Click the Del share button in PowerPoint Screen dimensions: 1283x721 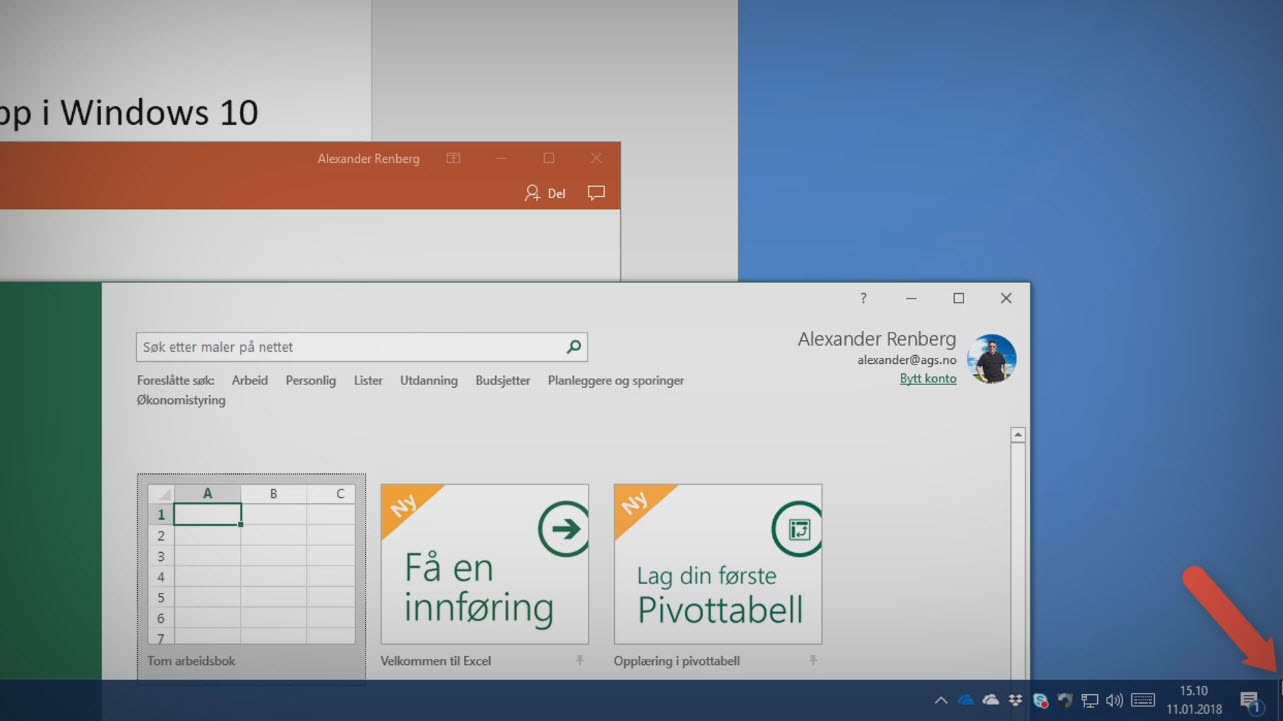coord(546,193)
